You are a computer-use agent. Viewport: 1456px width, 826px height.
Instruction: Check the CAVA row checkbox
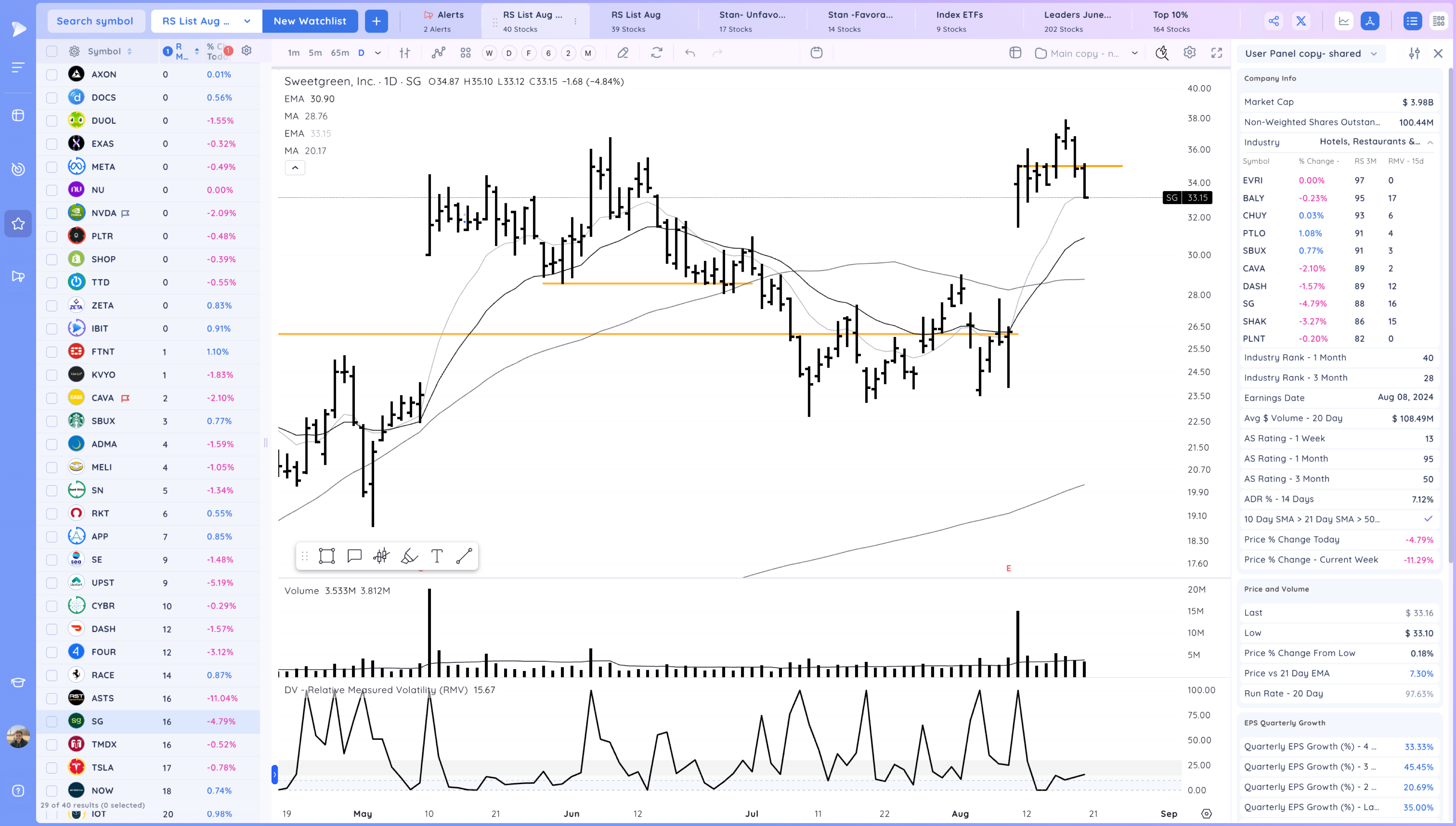(x=52, y=398)
